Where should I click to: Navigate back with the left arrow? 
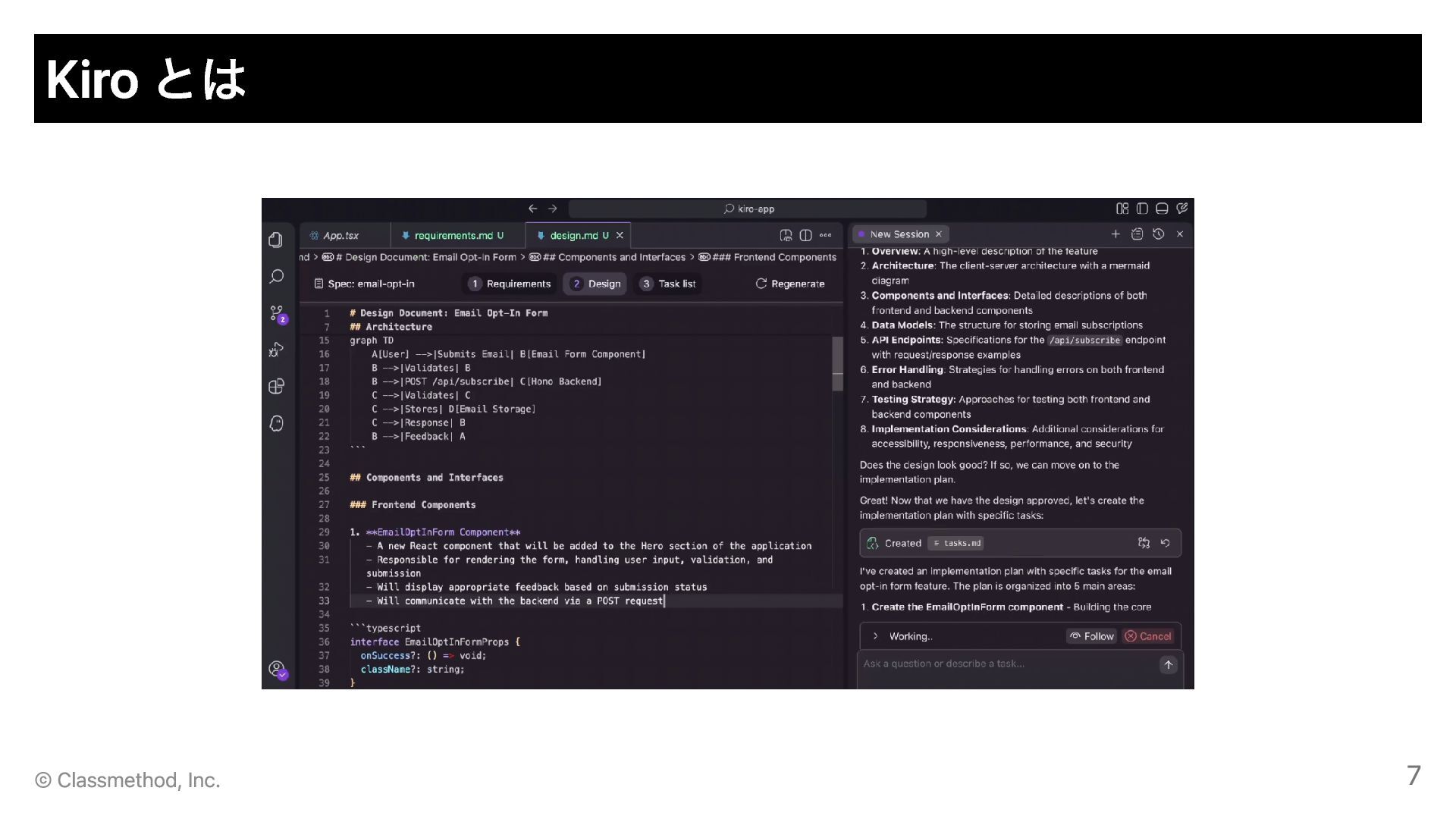532,209
